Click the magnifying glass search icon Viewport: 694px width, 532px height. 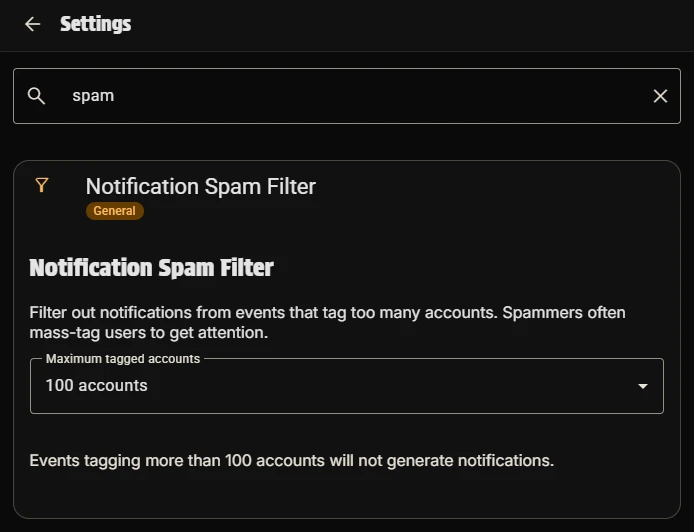click(37, 96)
